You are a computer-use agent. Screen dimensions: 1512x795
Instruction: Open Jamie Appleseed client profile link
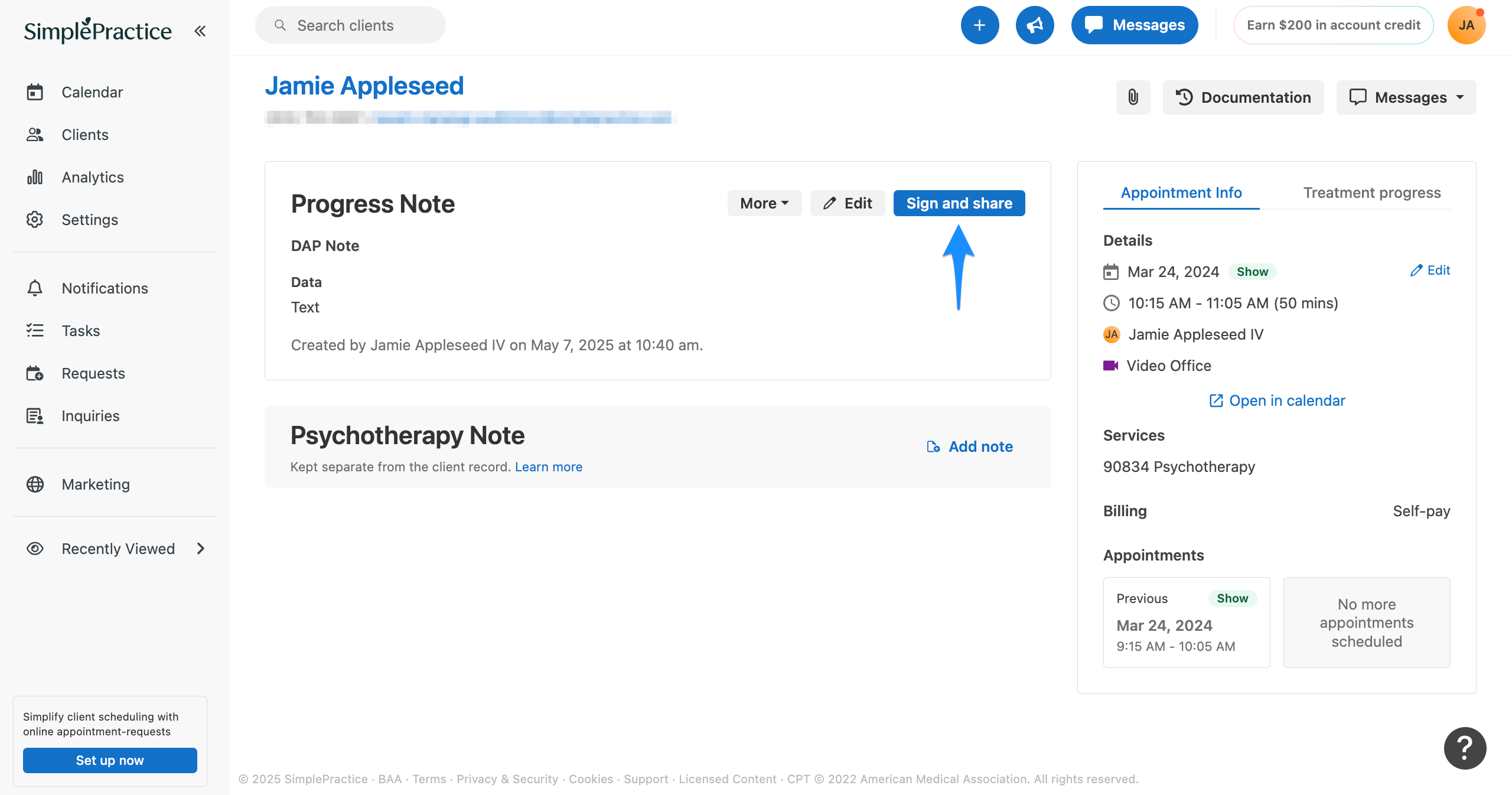coord(364,86)
